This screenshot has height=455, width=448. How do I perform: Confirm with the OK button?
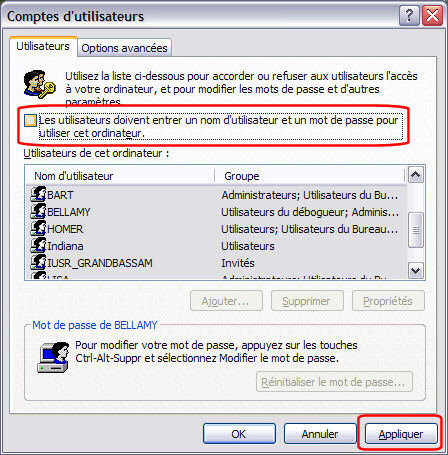pos(239,434)
